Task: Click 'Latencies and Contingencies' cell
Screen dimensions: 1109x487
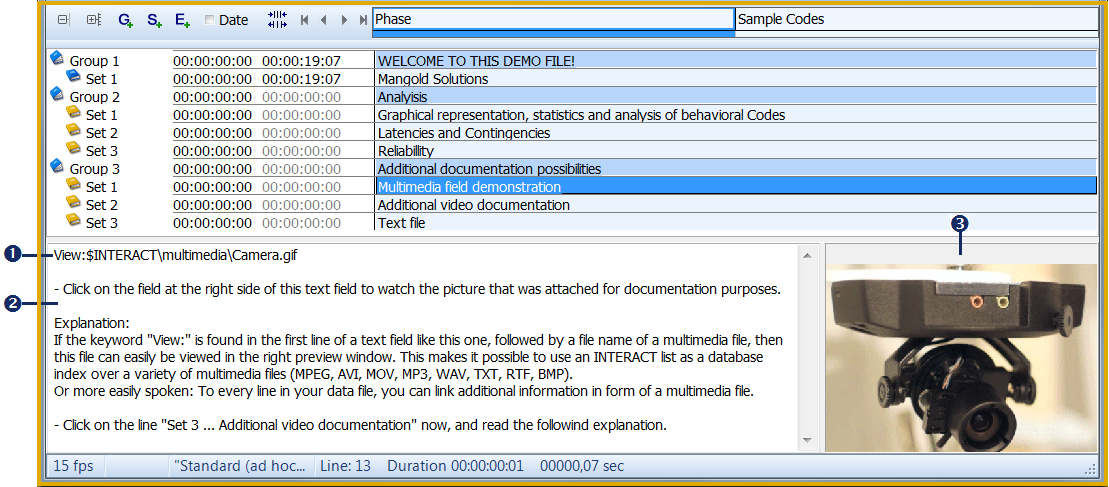Action: click(x=736, y=133)
